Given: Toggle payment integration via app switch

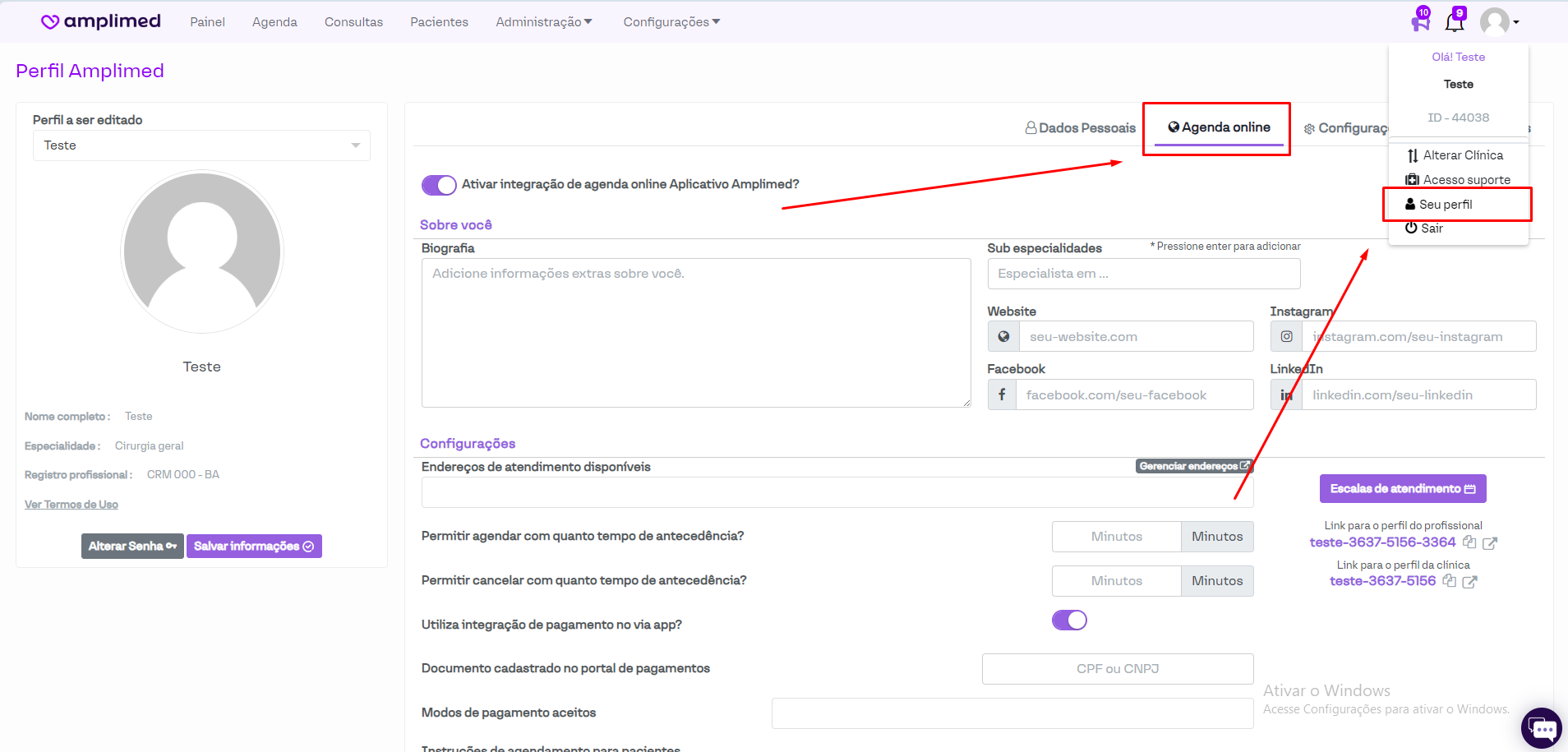Looking at the screenshot, I should click(x=1069, y=621).
